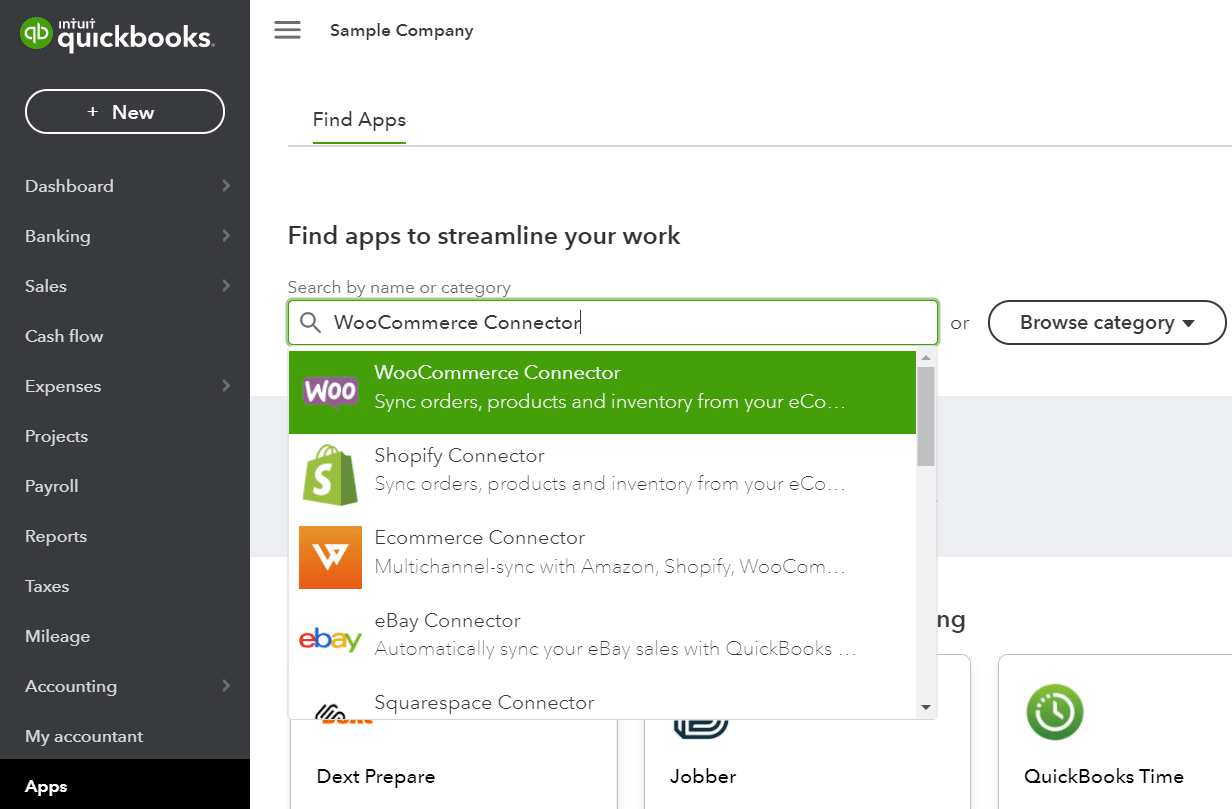Click the suggestion list scrollbar thumb

coord(926,416)
